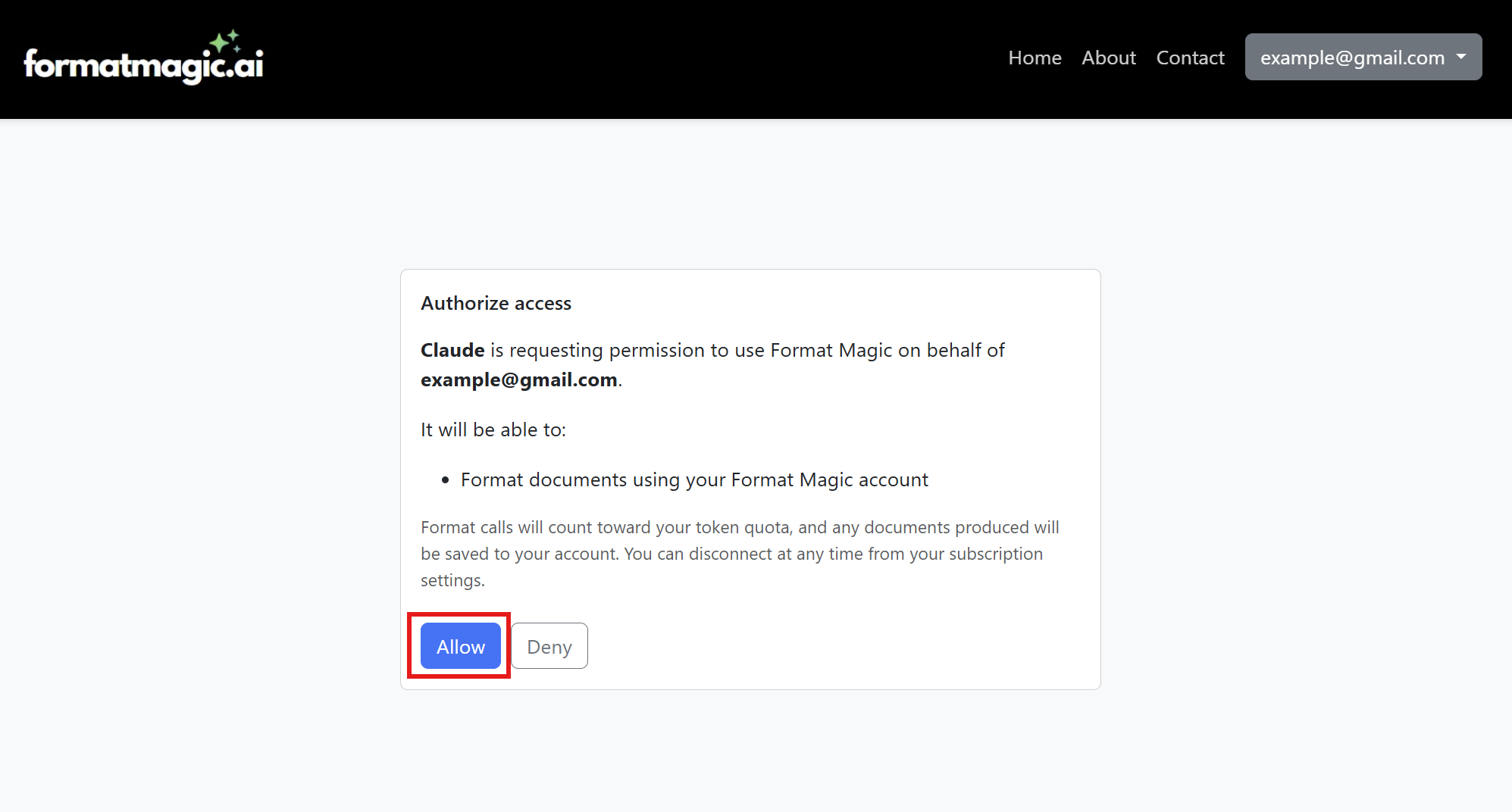Image resolution: width=1512 pixels, height=812 pixels.
Task: Expand the example@gmail.com account dropdown
Action: (x=1363, y=57)
